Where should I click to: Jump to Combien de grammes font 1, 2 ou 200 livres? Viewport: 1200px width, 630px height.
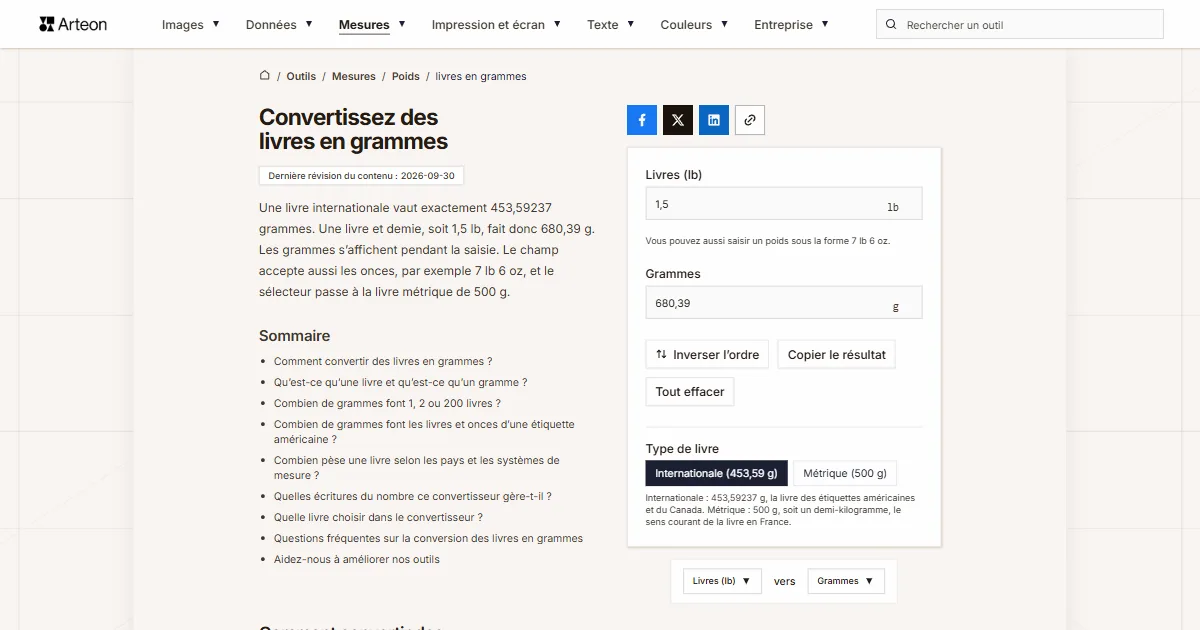click(x=387, y=404)
